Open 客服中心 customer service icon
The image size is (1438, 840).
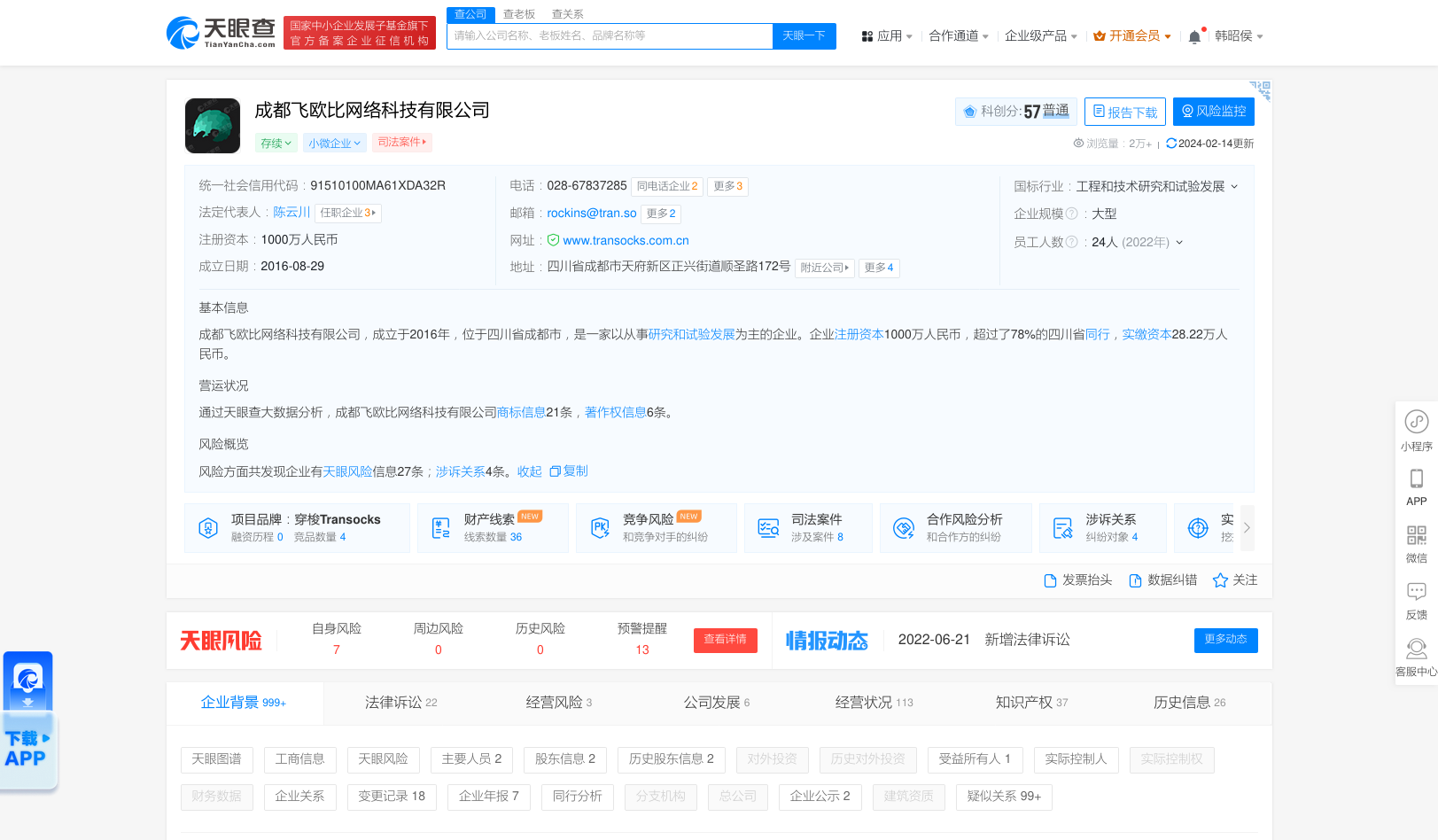tap(1416, 649)
